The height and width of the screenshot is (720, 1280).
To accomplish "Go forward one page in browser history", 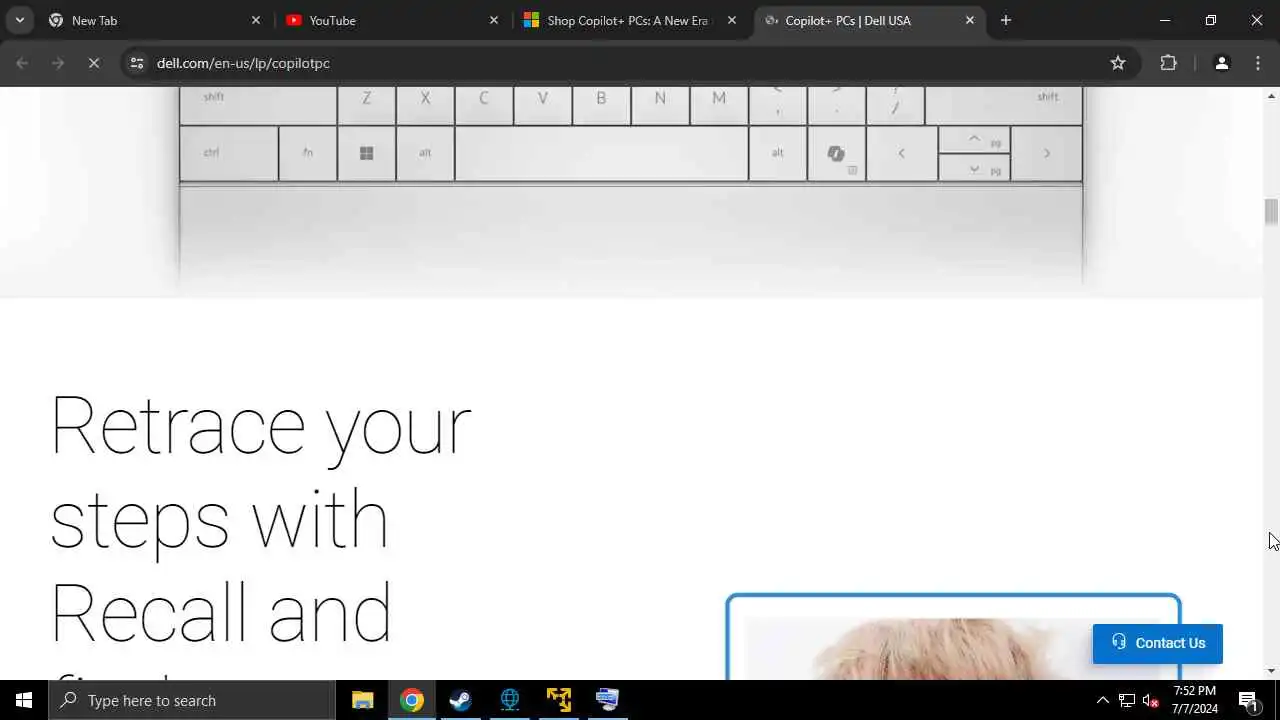I will pos(58,63).
